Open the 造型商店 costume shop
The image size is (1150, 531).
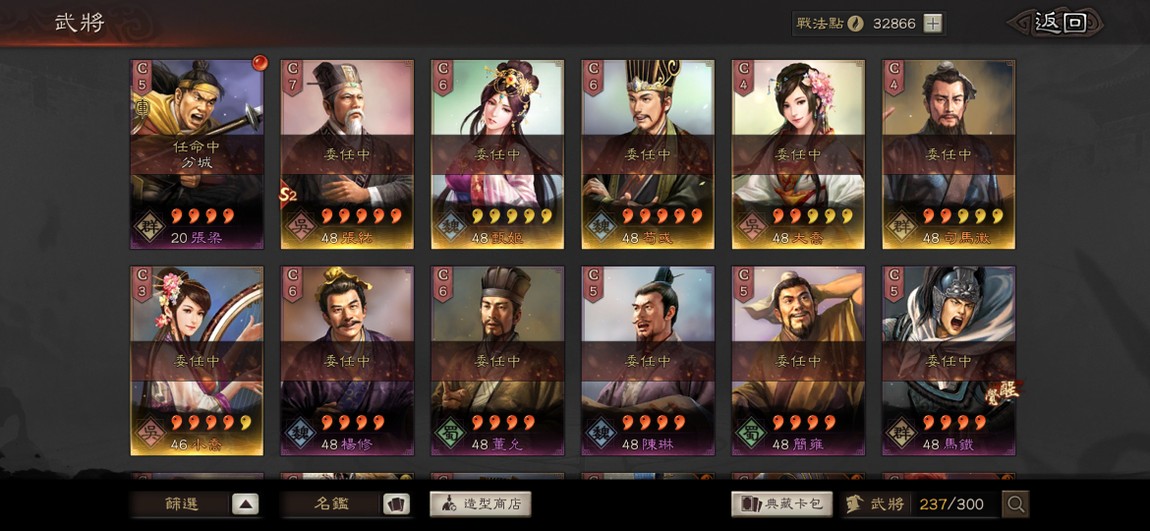click(480, 504)
